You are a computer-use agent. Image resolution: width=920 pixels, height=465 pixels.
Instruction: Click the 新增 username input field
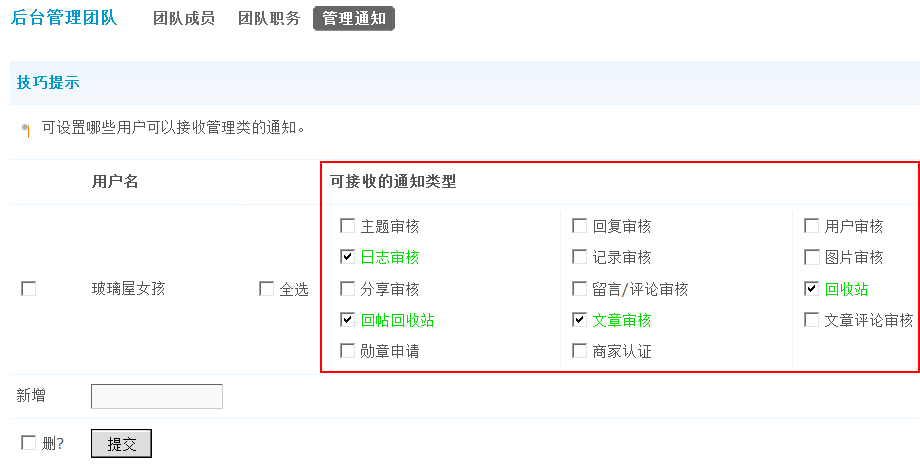[x=156, y=397]
